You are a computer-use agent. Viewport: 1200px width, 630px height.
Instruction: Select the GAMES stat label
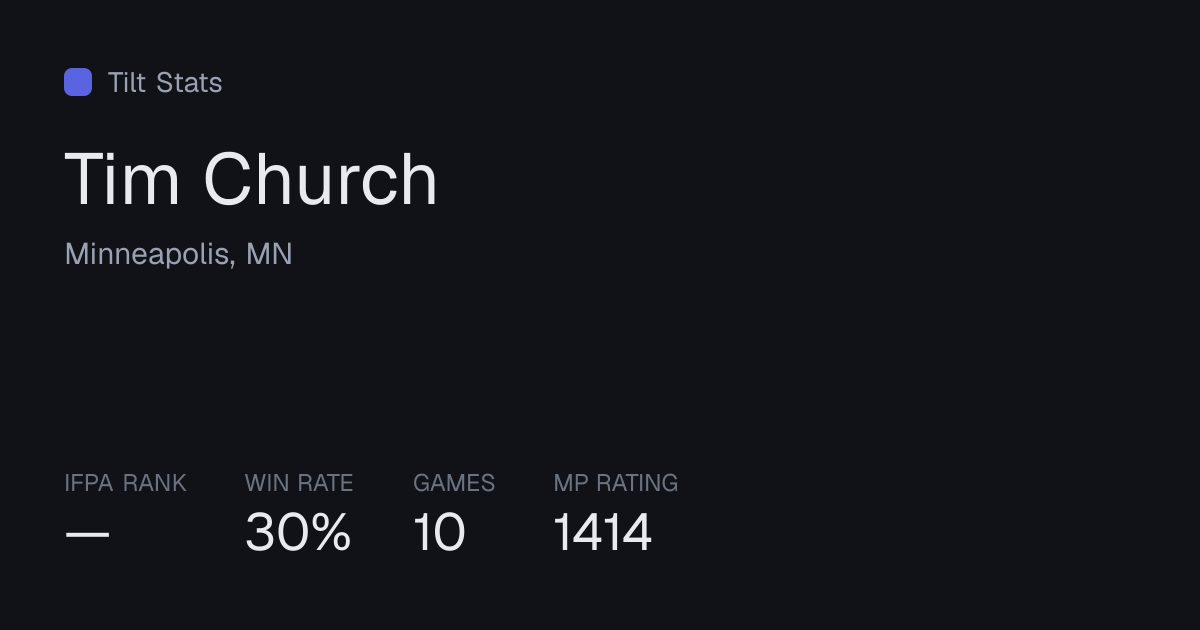454,483
